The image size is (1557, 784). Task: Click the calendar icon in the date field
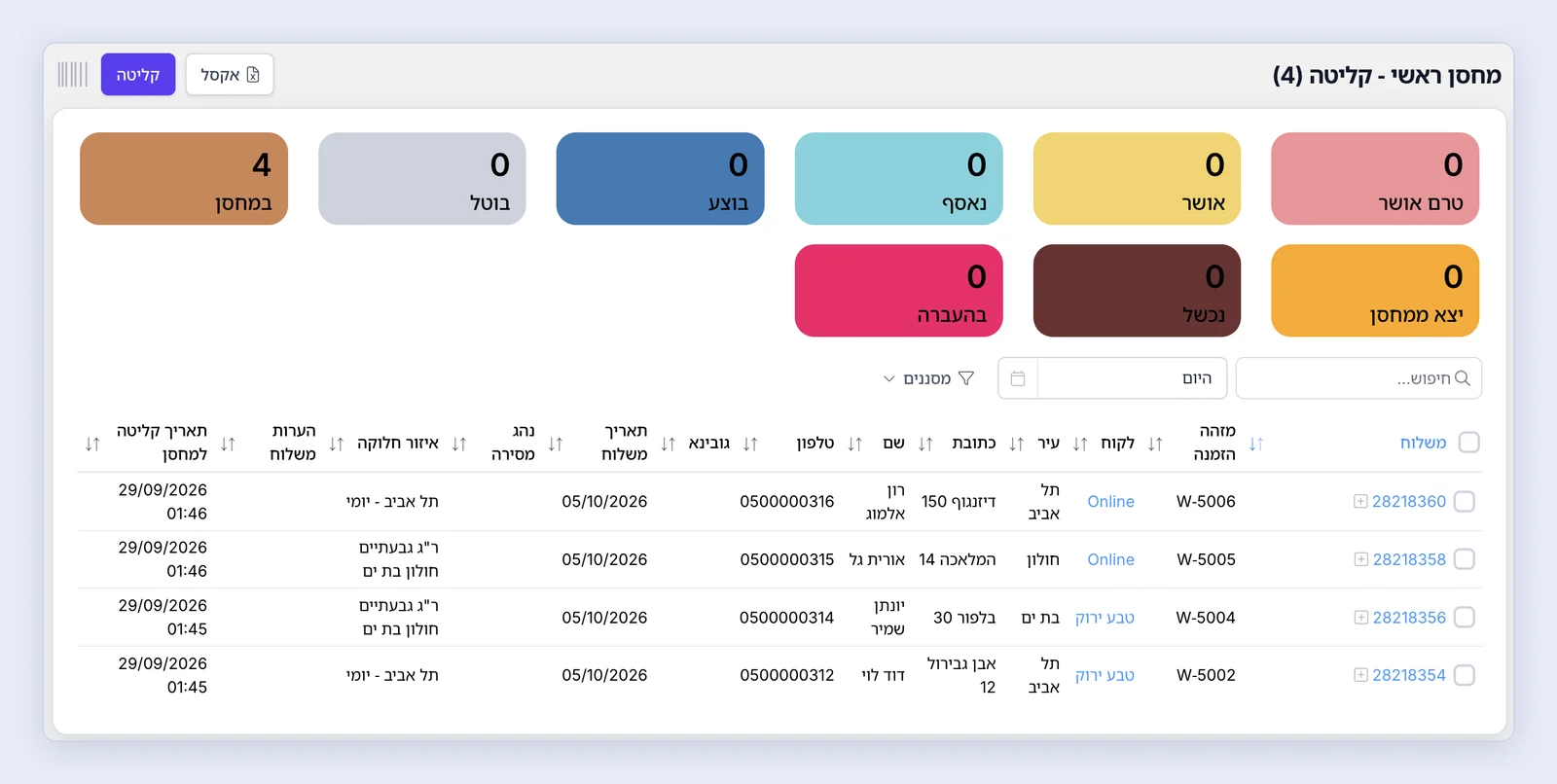[1018, 378]
